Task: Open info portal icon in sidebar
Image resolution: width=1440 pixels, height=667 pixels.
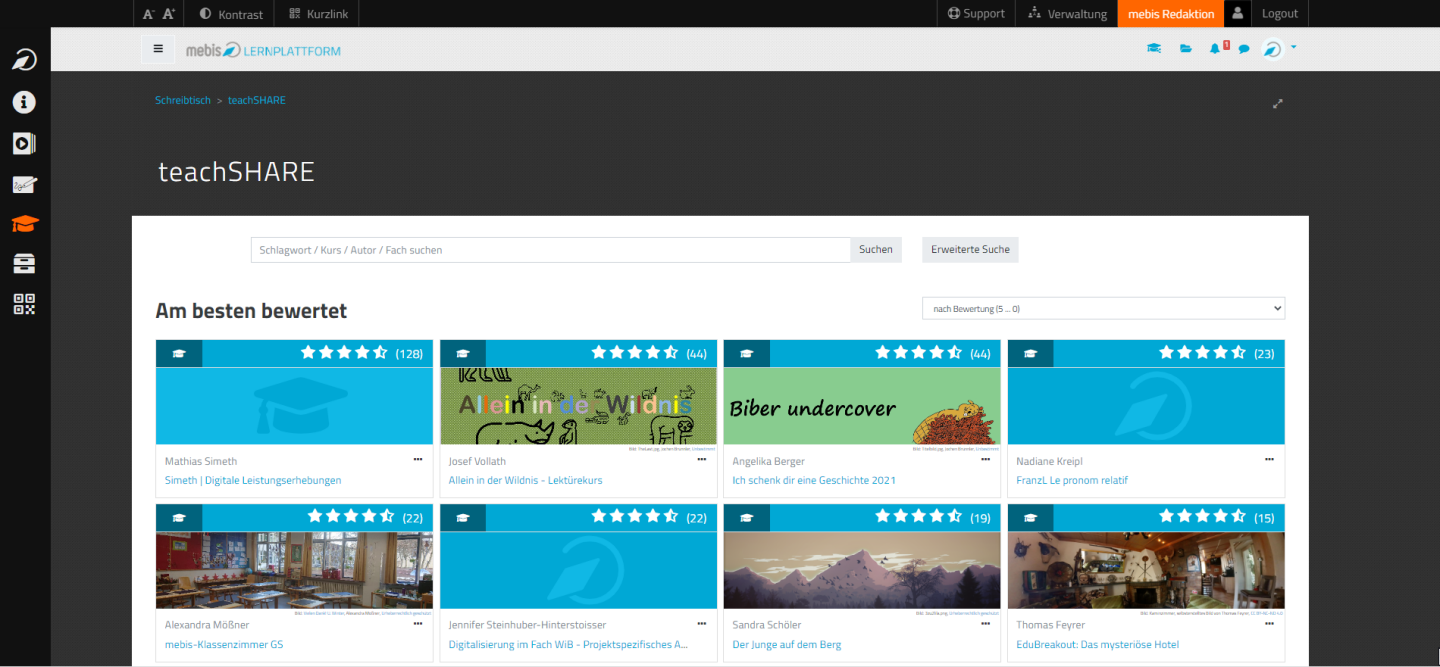Action: pos(24,102)
